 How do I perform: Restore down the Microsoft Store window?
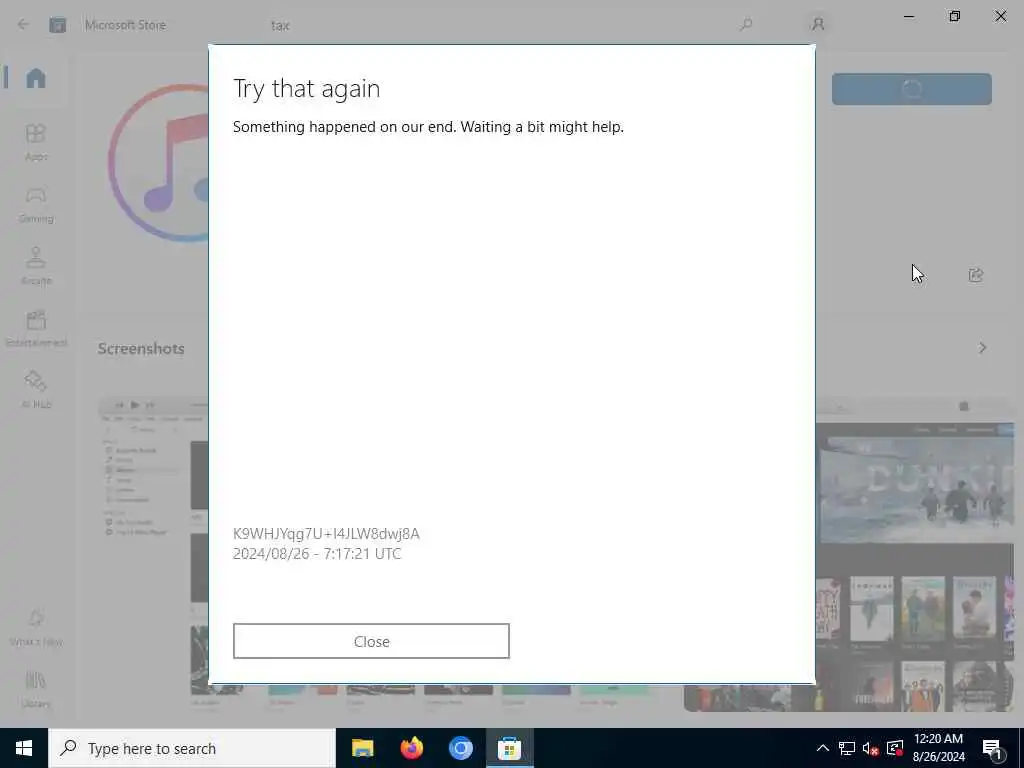coord(954,16)
